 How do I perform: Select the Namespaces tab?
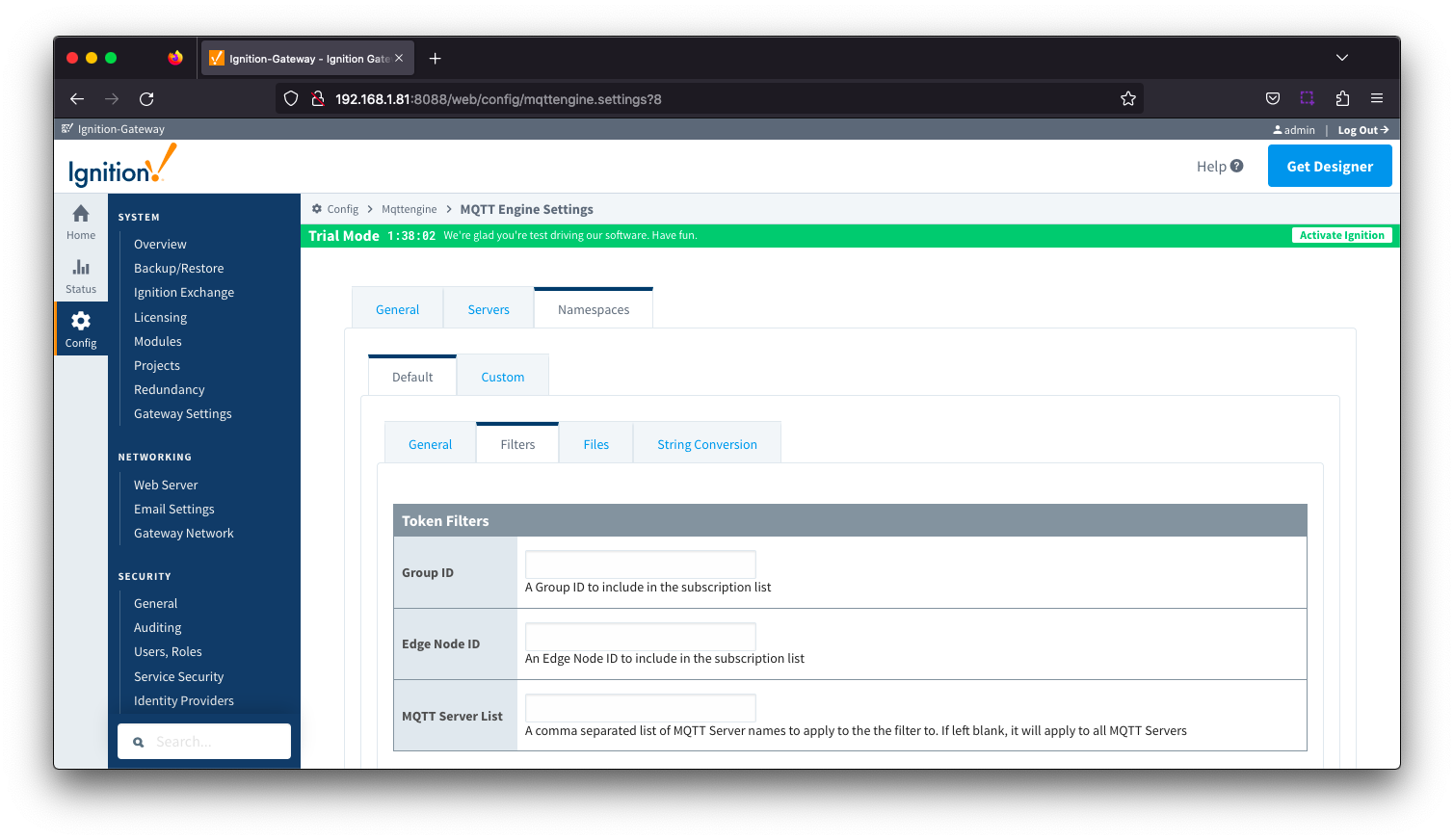click(594, 309)
